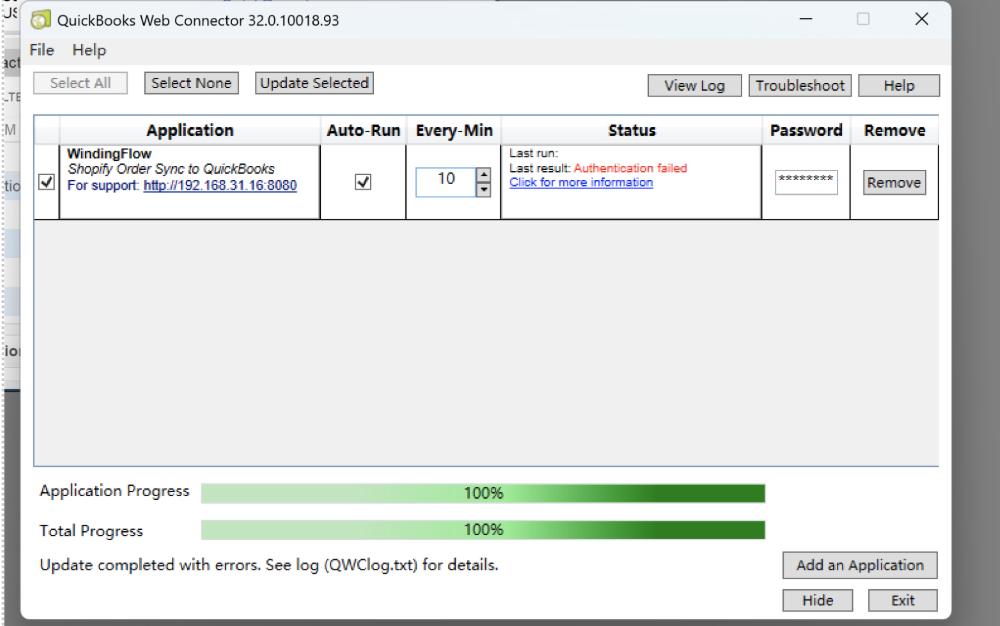Image resolution: width=1000 pixels, height=626 pixels.
Task: Open Click for more information link
Action: 581,182
